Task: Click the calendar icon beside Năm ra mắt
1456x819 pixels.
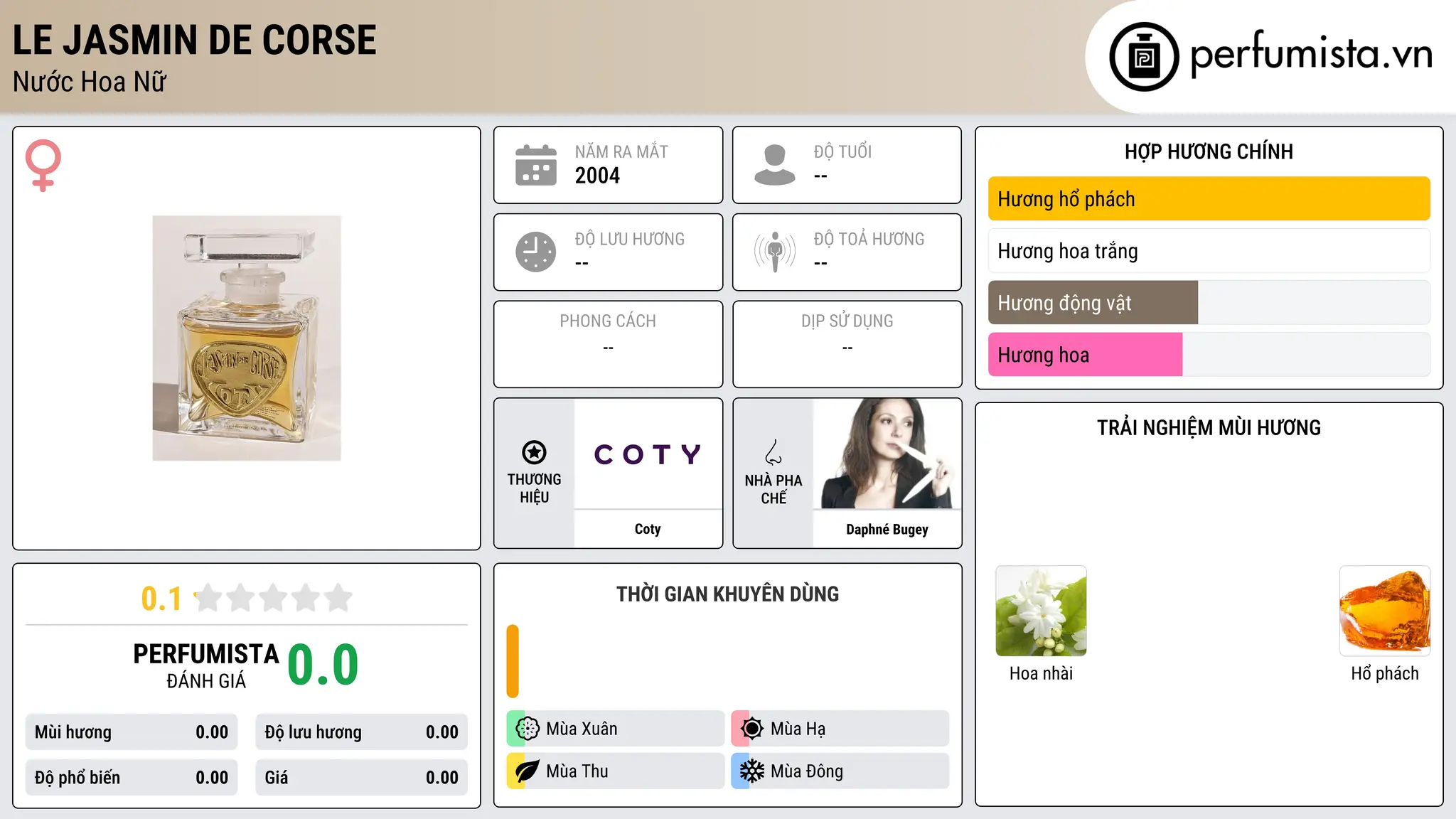Action: (x=536, y=165)
